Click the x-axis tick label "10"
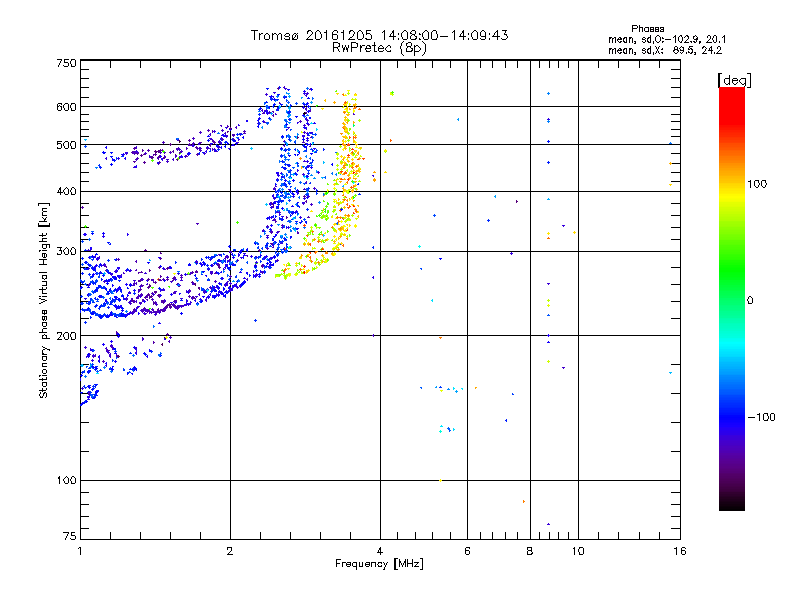800x600 pixels. [x=578, y=551]
